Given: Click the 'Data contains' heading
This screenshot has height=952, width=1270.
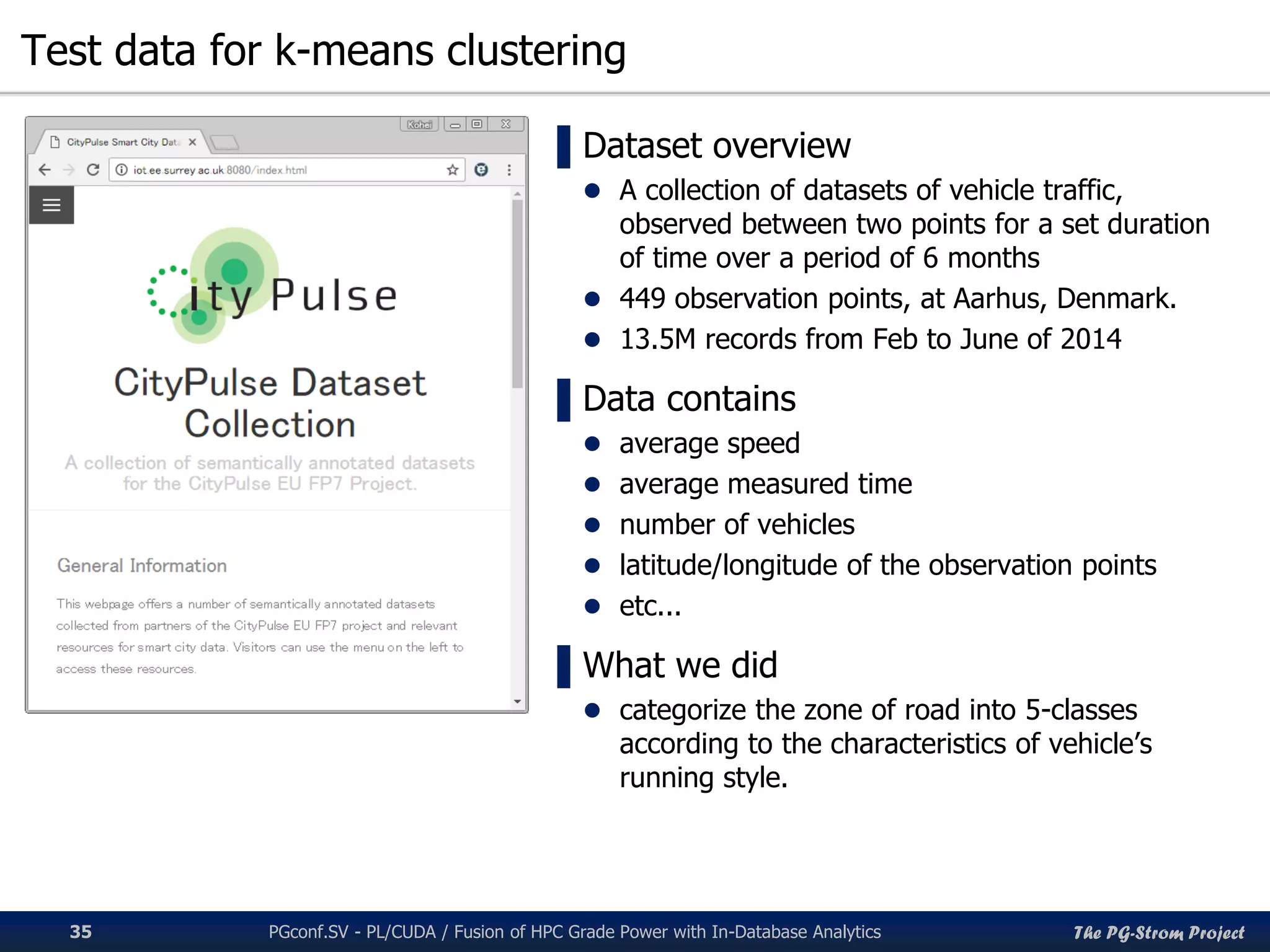Looking at the screenshot, I should (x=689, y=399).
